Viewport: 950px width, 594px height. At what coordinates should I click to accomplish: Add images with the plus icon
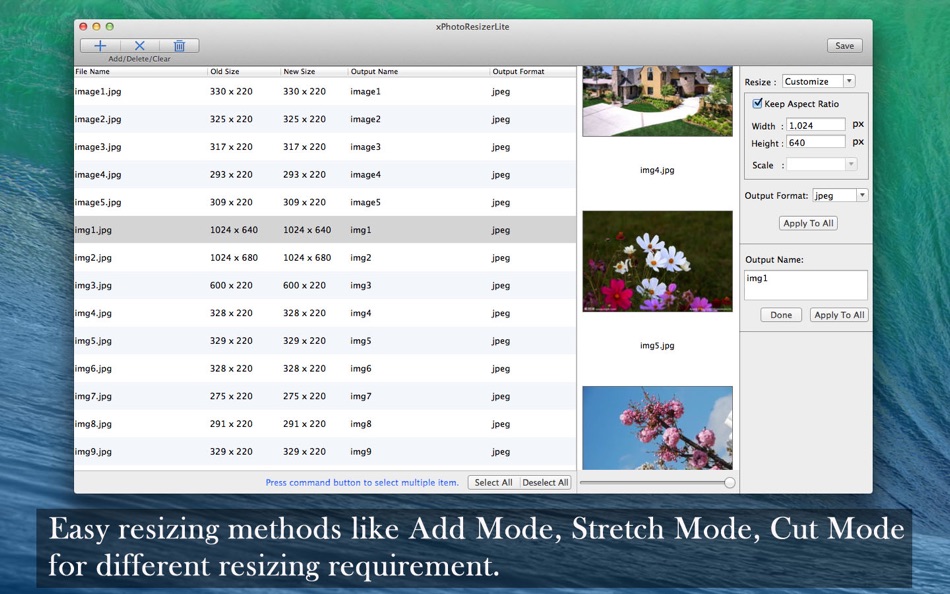(100, 46)
